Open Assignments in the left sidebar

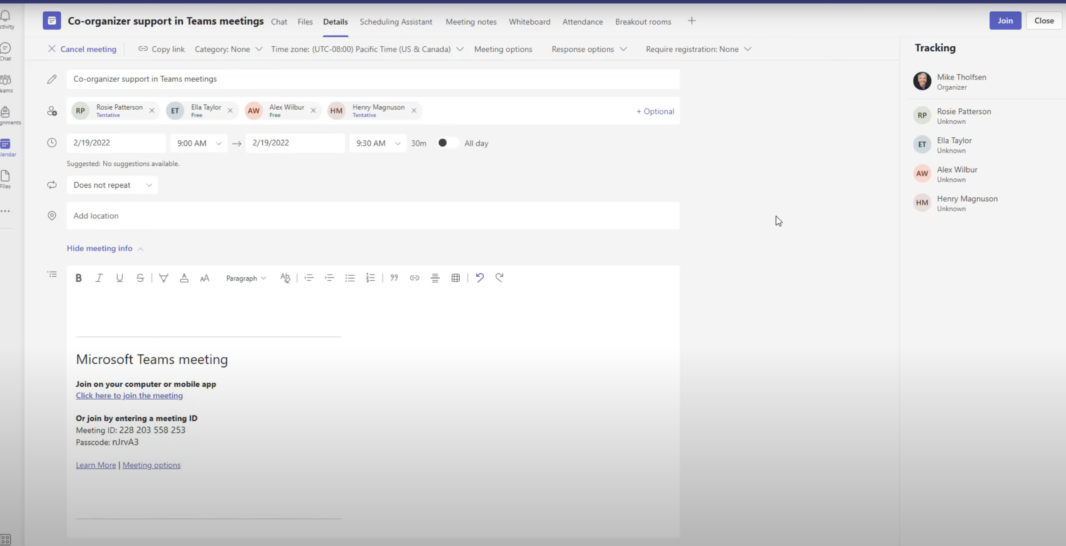[x=7, y=116]
